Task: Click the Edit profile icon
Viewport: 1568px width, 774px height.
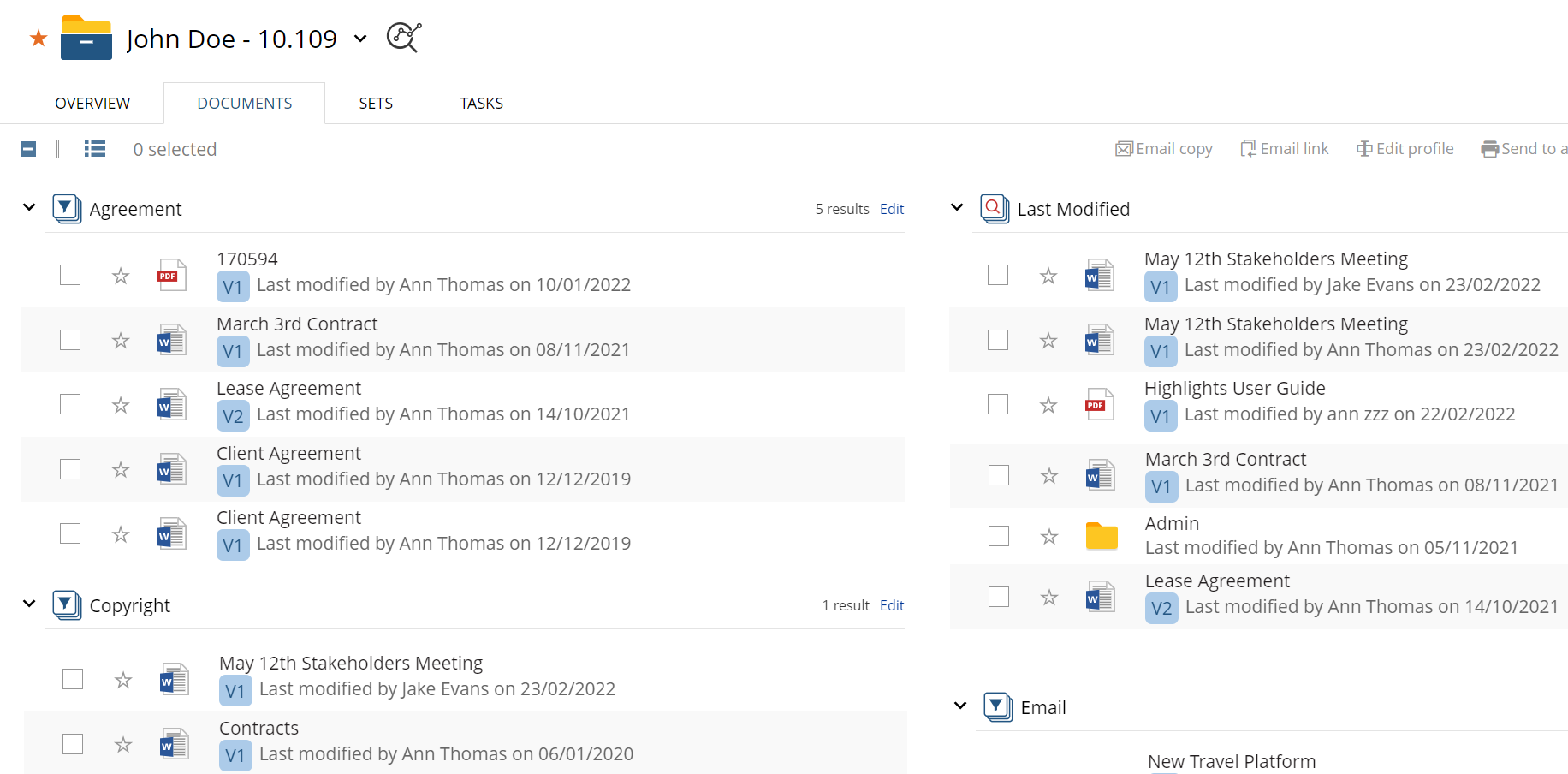Action: pos(1363,148)
